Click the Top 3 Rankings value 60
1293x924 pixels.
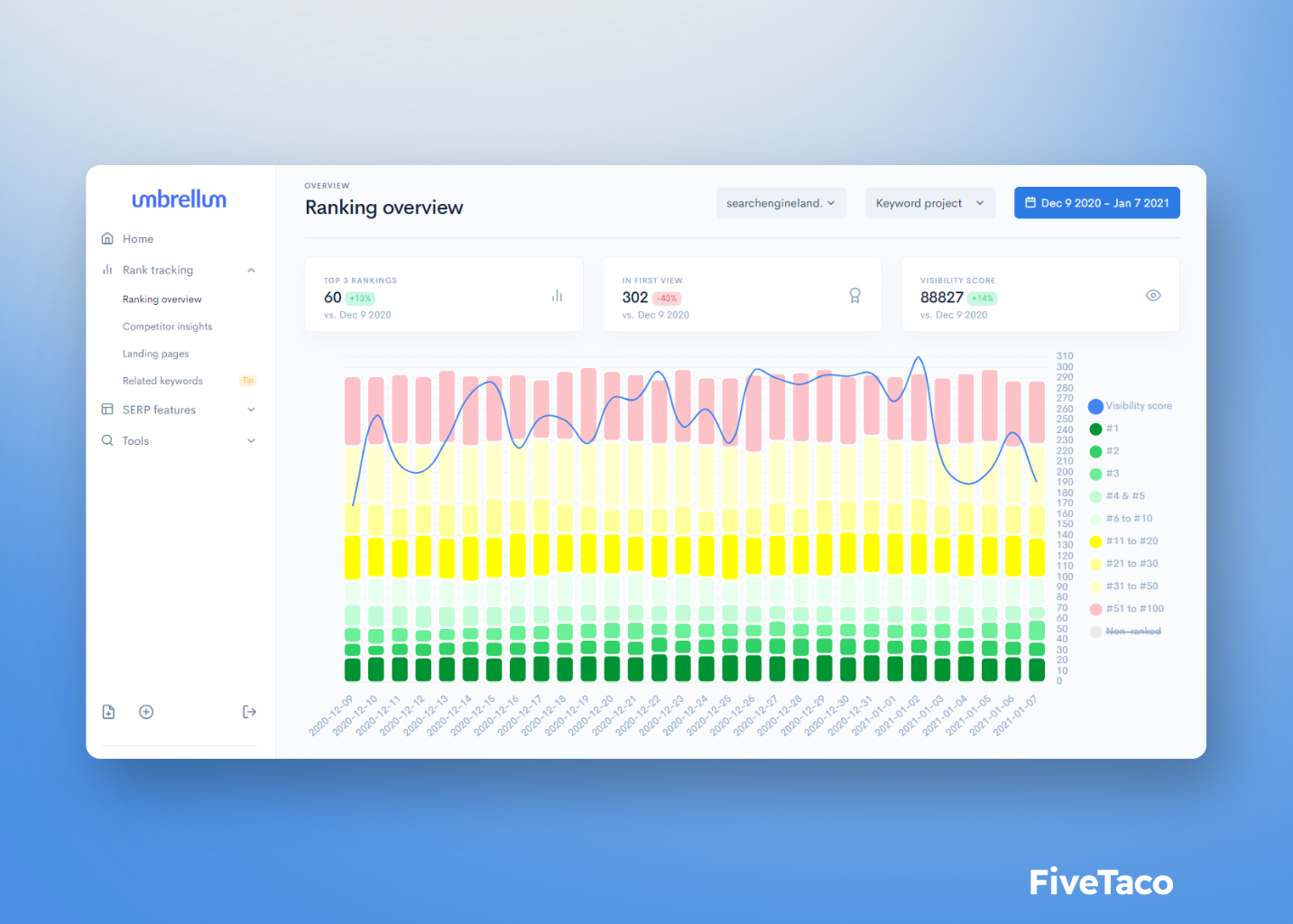tap(333, 298)
